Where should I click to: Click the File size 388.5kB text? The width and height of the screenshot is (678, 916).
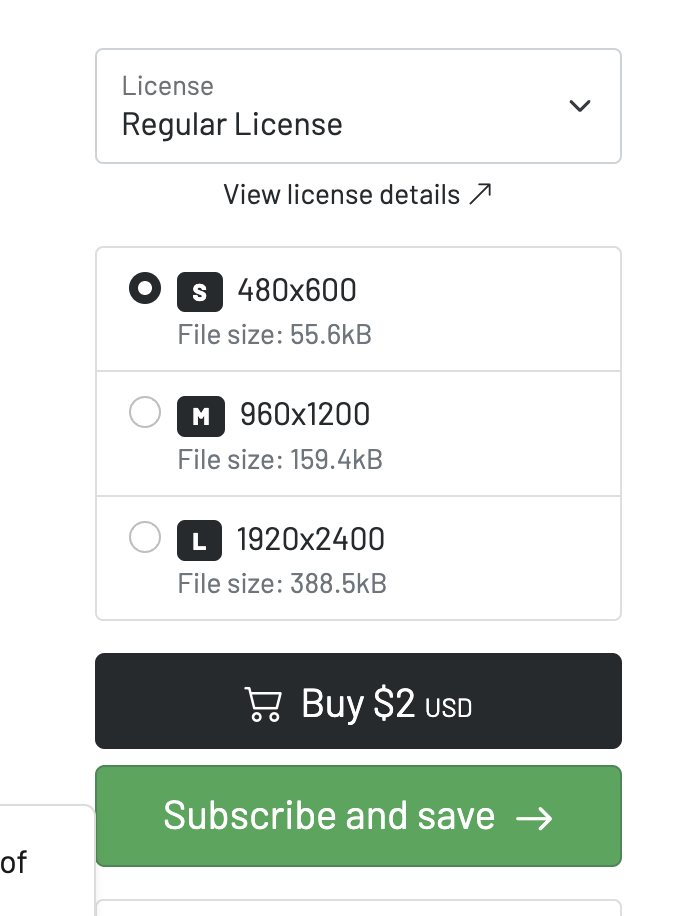pos(282,584)
